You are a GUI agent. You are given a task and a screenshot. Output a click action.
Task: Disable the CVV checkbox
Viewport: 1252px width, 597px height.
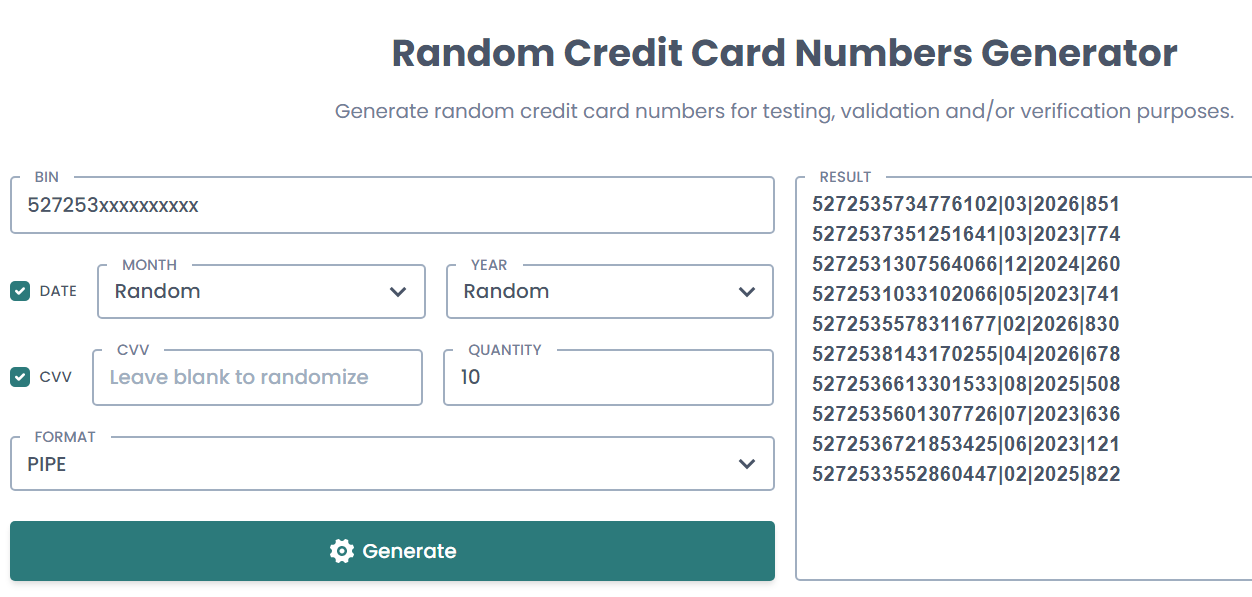pyautogui.click(x=20, y=377)
